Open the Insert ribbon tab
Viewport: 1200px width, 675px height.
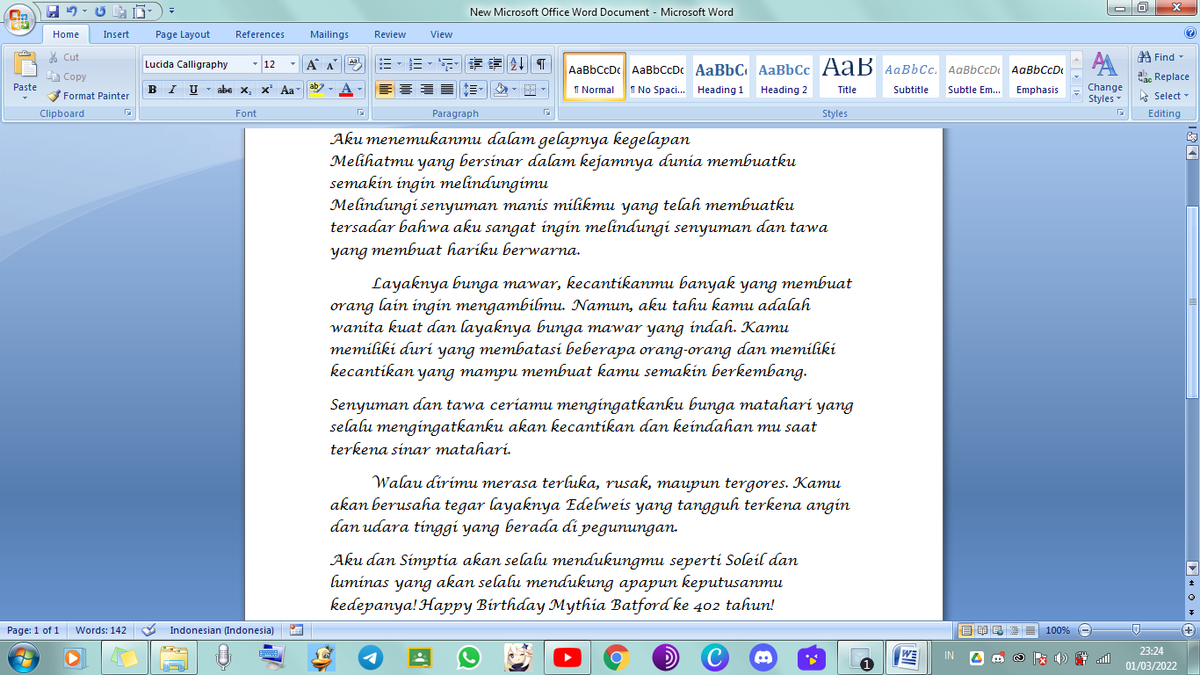coord(116,34)
